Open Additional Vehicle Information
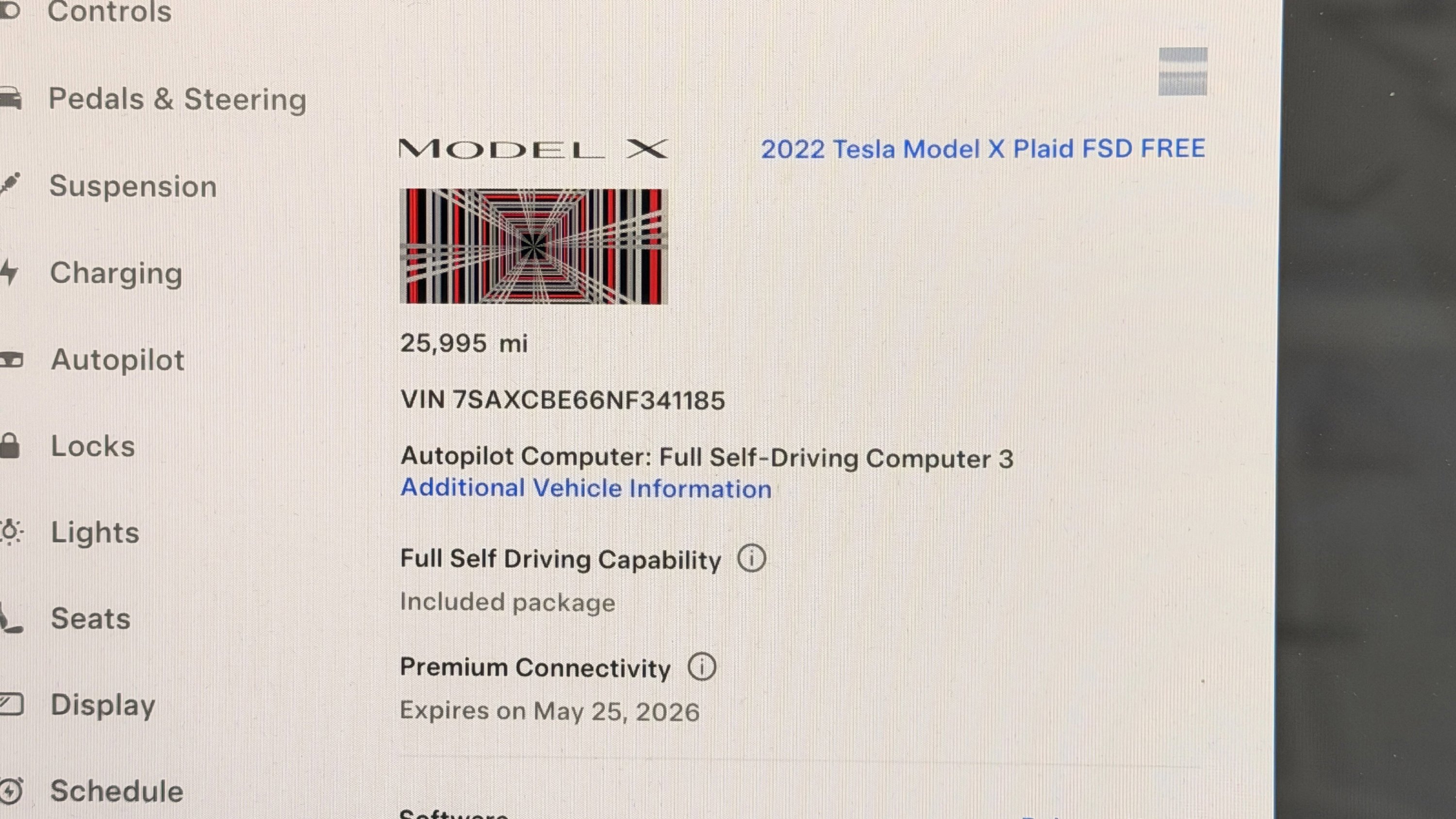Viewport: 1456px width, 819px height. 586,488
